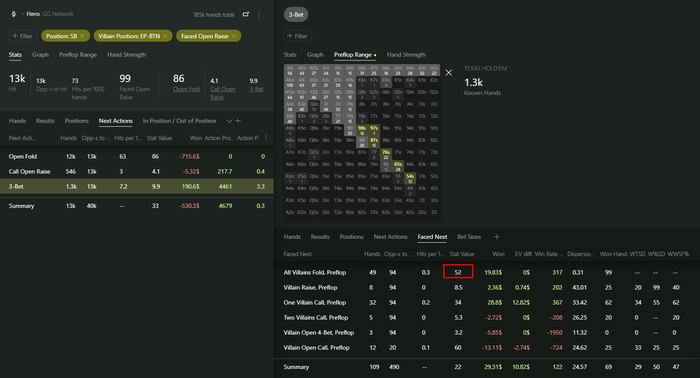Follow the underlined Open Fold stat link
Viewport: 700px width, 378px height.
click(x=186, y=89)
